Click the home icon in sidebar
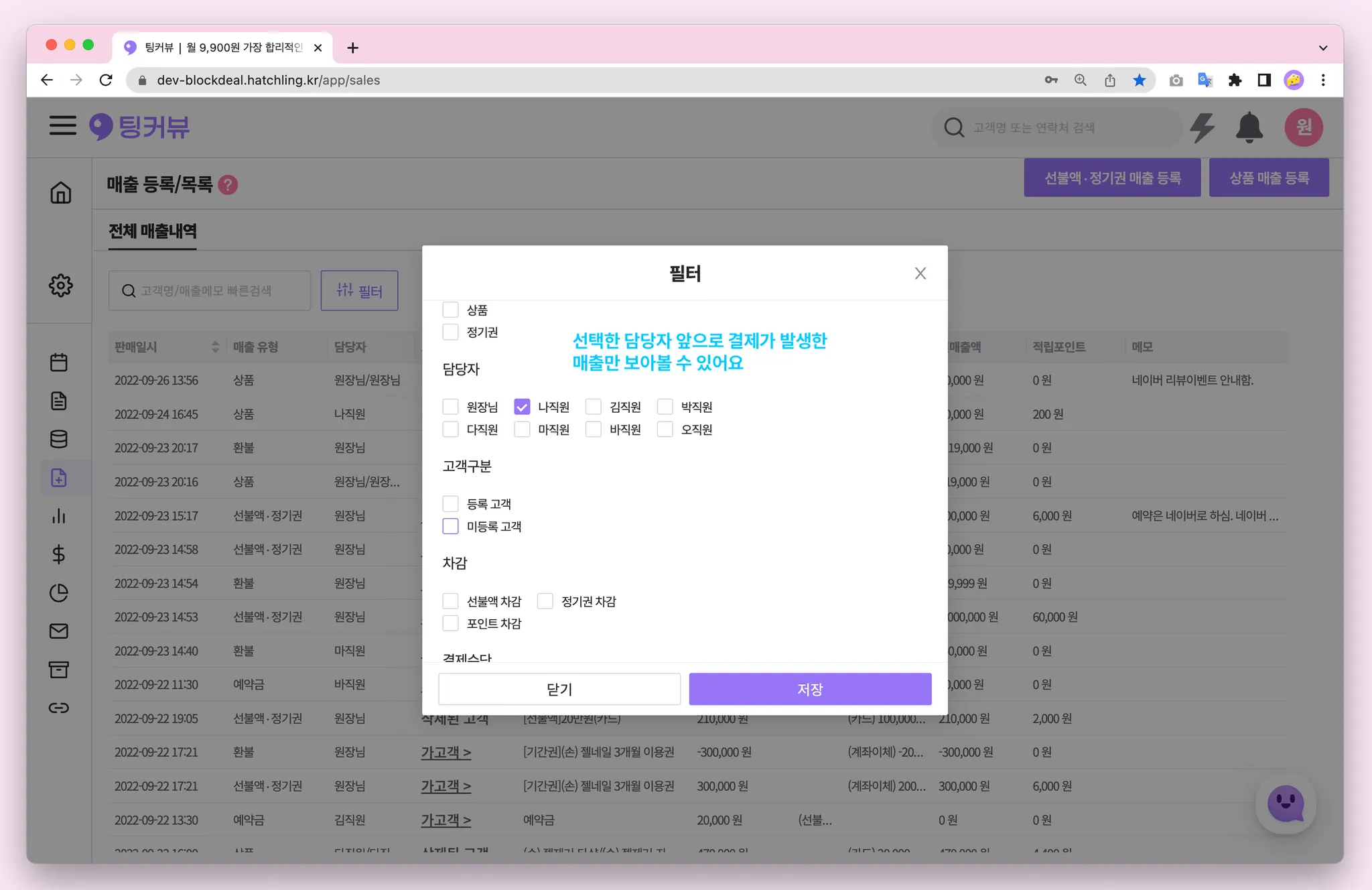The width and height of the screenshot is (1372, 890). tap(60, 192)
